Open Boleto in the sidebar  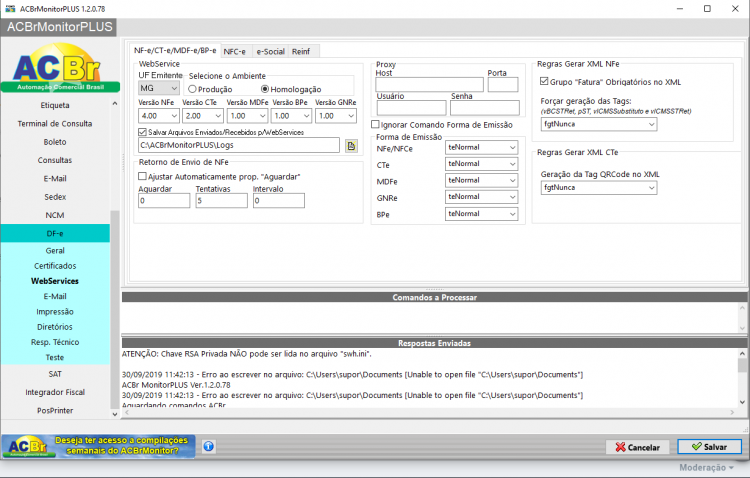coord(55,142)
